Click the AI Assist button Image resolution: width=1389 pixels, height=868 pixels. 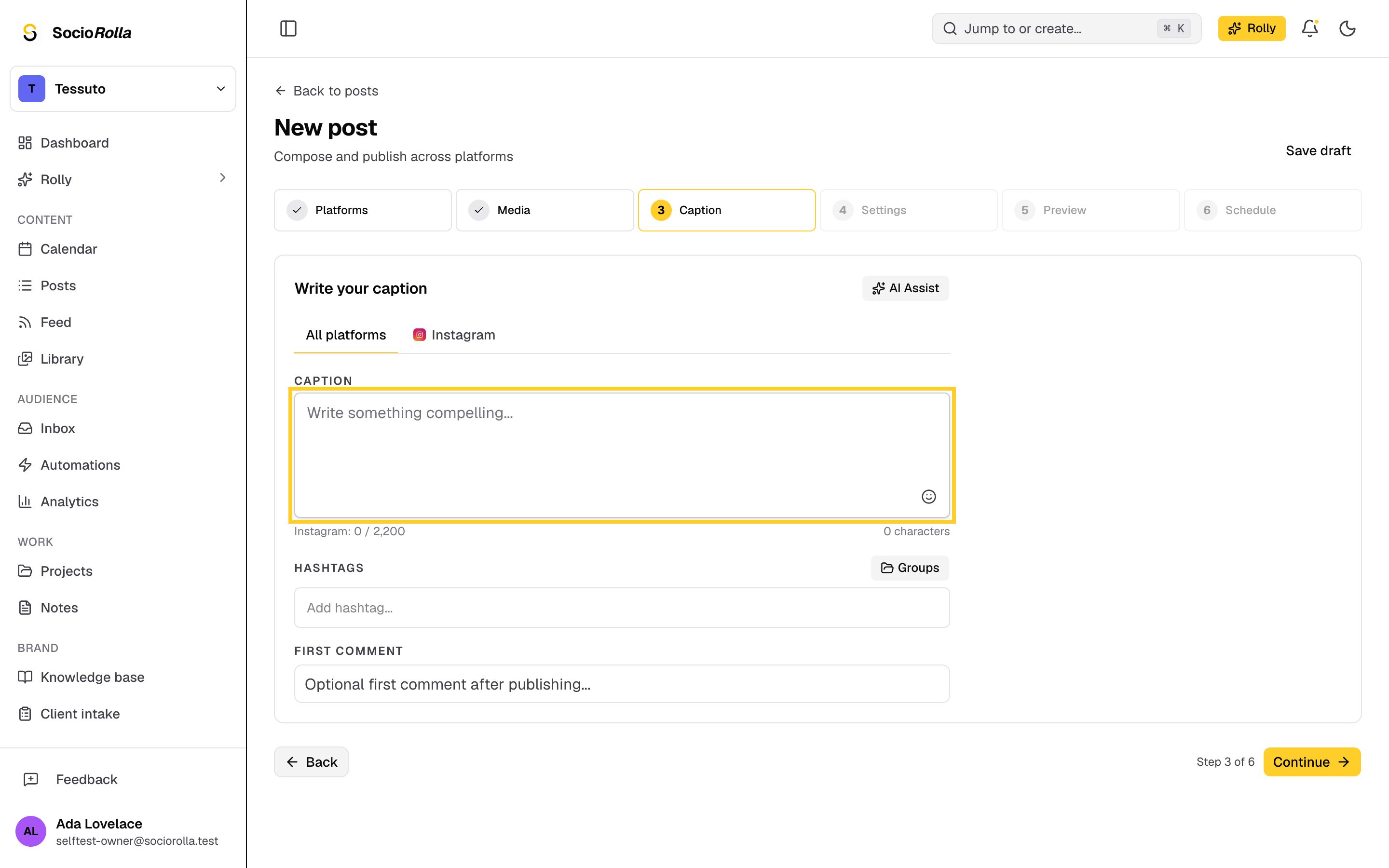click(x=905, y=288)
